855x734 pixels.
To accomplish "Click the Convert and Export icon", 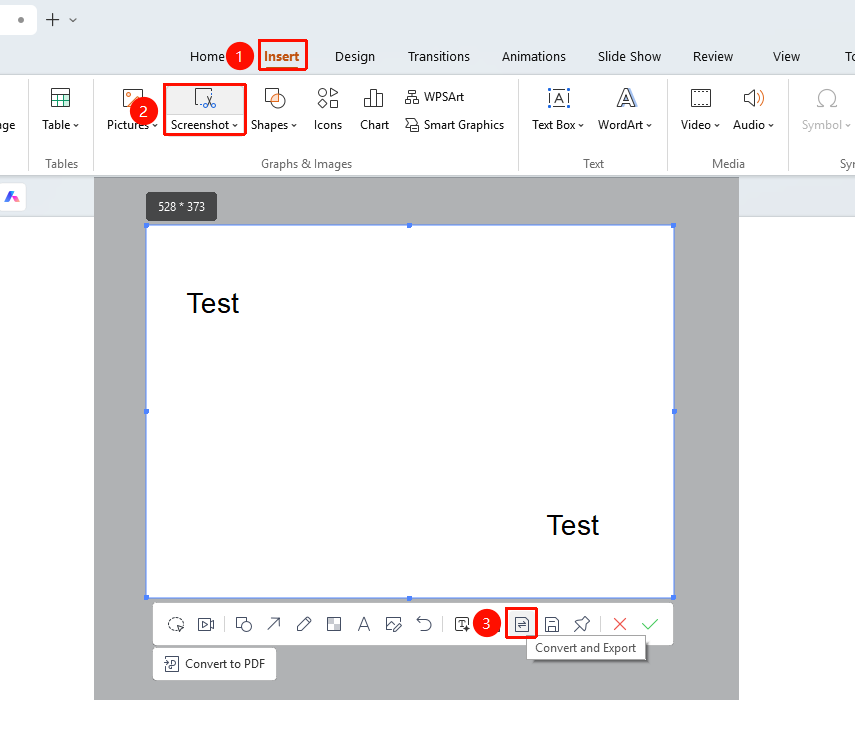I will 522,624.
